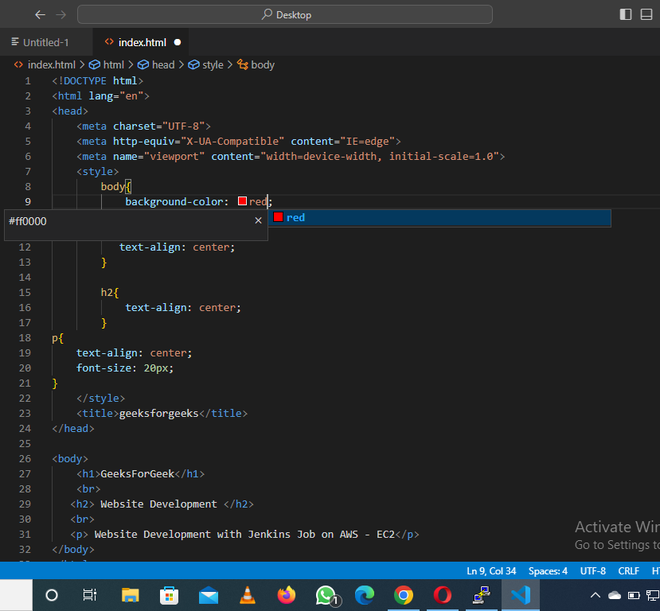The height and width of the screenshot is (611, 660).
Task: Click the red color swatch beside background-color value
Action: click(242, 202)
